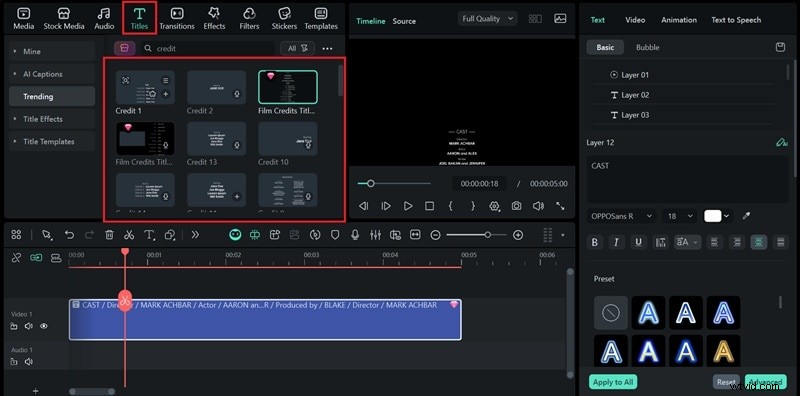The image size is (800, 396).
Task: Open the more options ellipsis menu
Action: pos(328,48)
